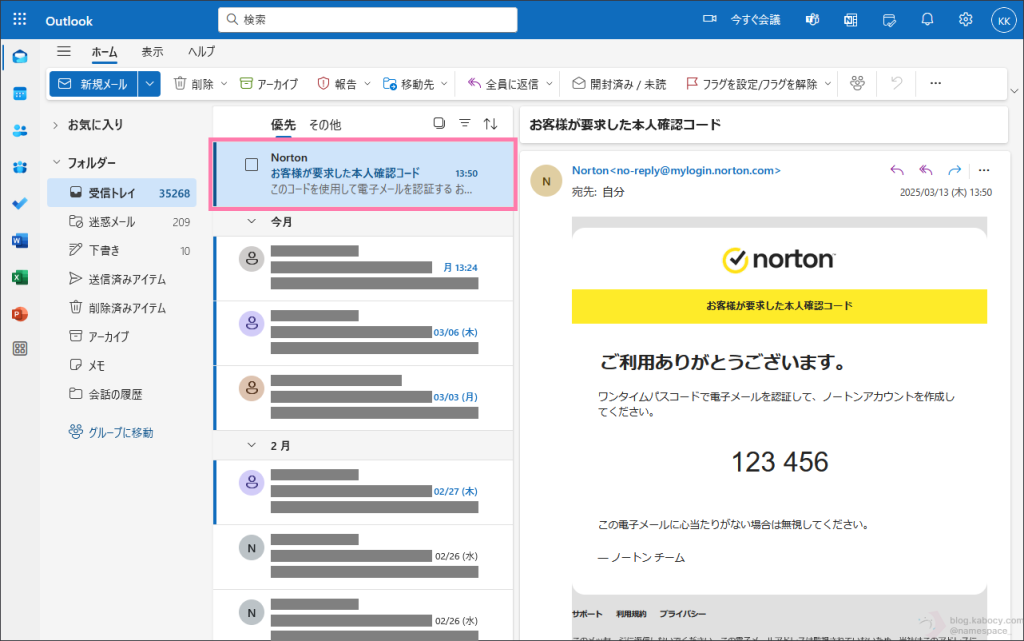Follow the グループに移動 link

tap(110, 433)
